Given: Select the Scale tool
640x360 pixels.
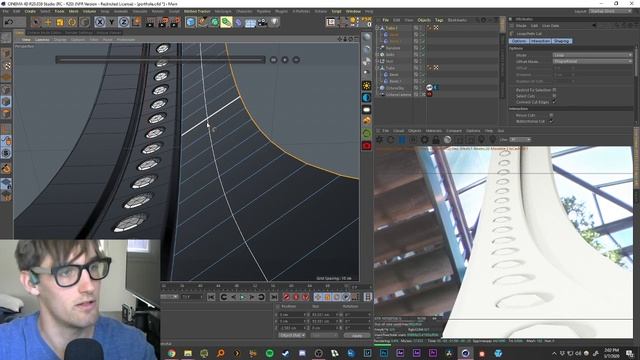Looking at the screenshot, I should pyautogui.click(x=60, y=22).
